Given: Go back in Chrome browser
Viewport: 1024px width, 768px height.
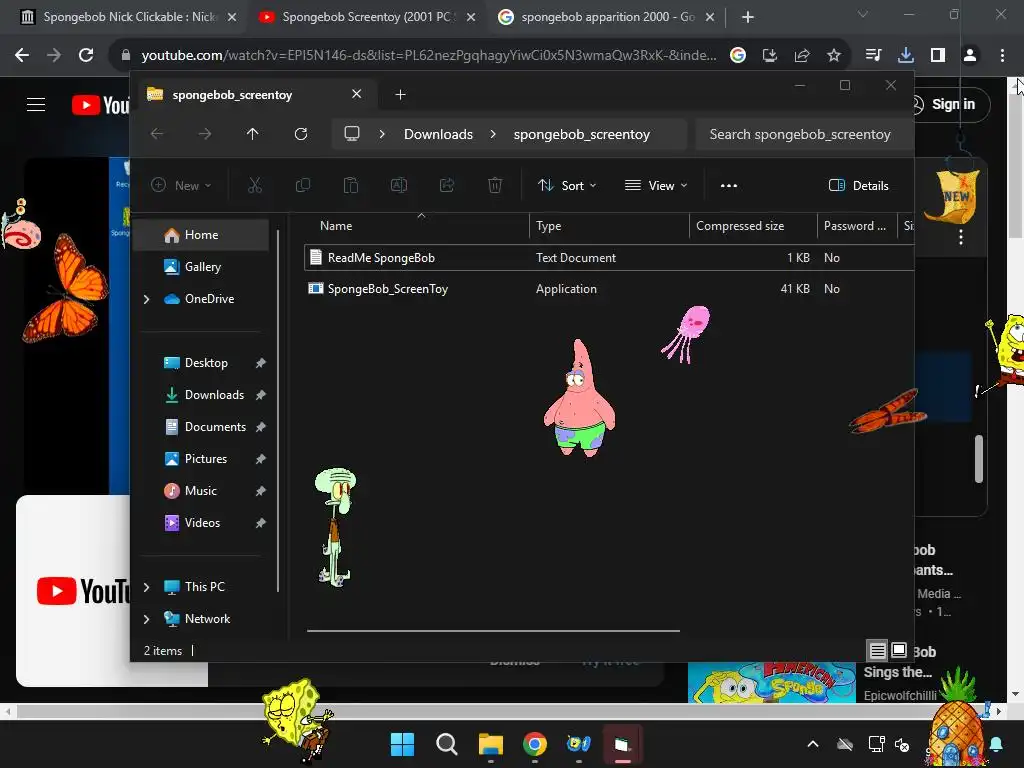Looking at the screenshot, I should (x=22, y=55).
